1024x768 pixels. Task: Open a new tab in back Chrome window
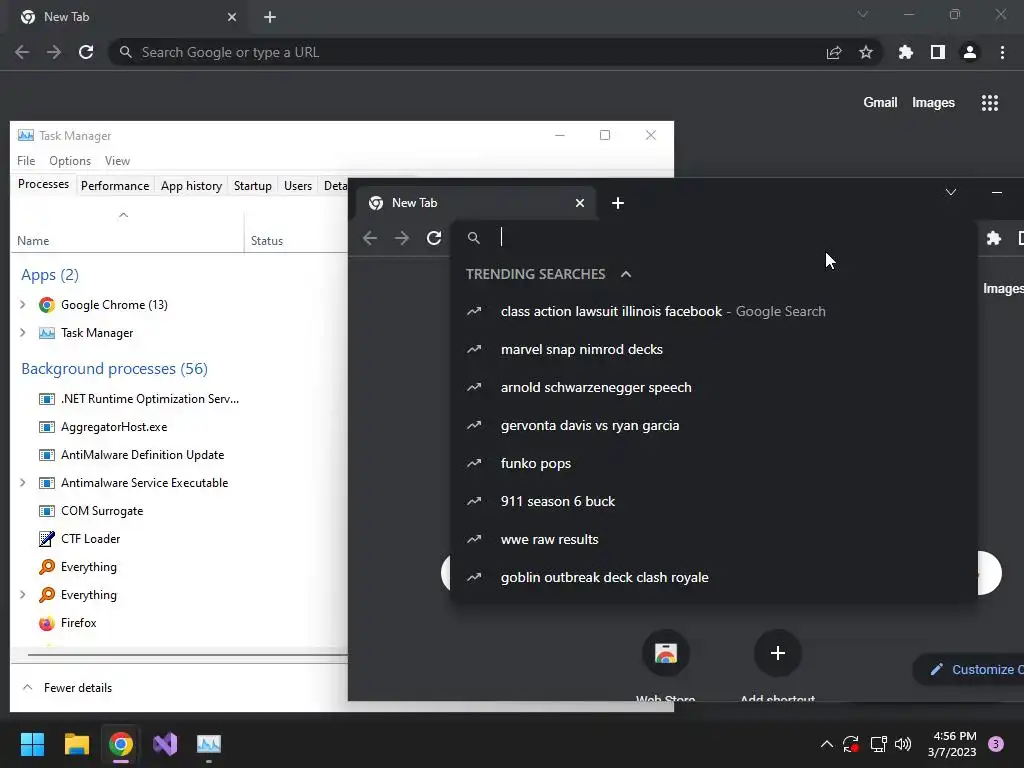point(270,17)
